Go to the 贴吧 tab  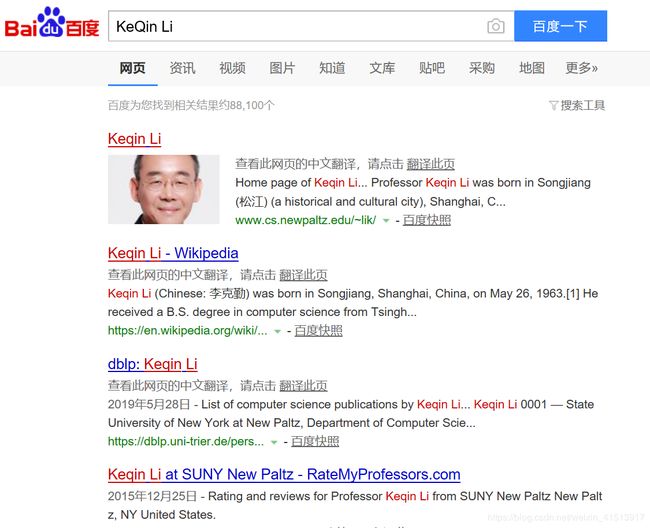(x=432, y=68)
